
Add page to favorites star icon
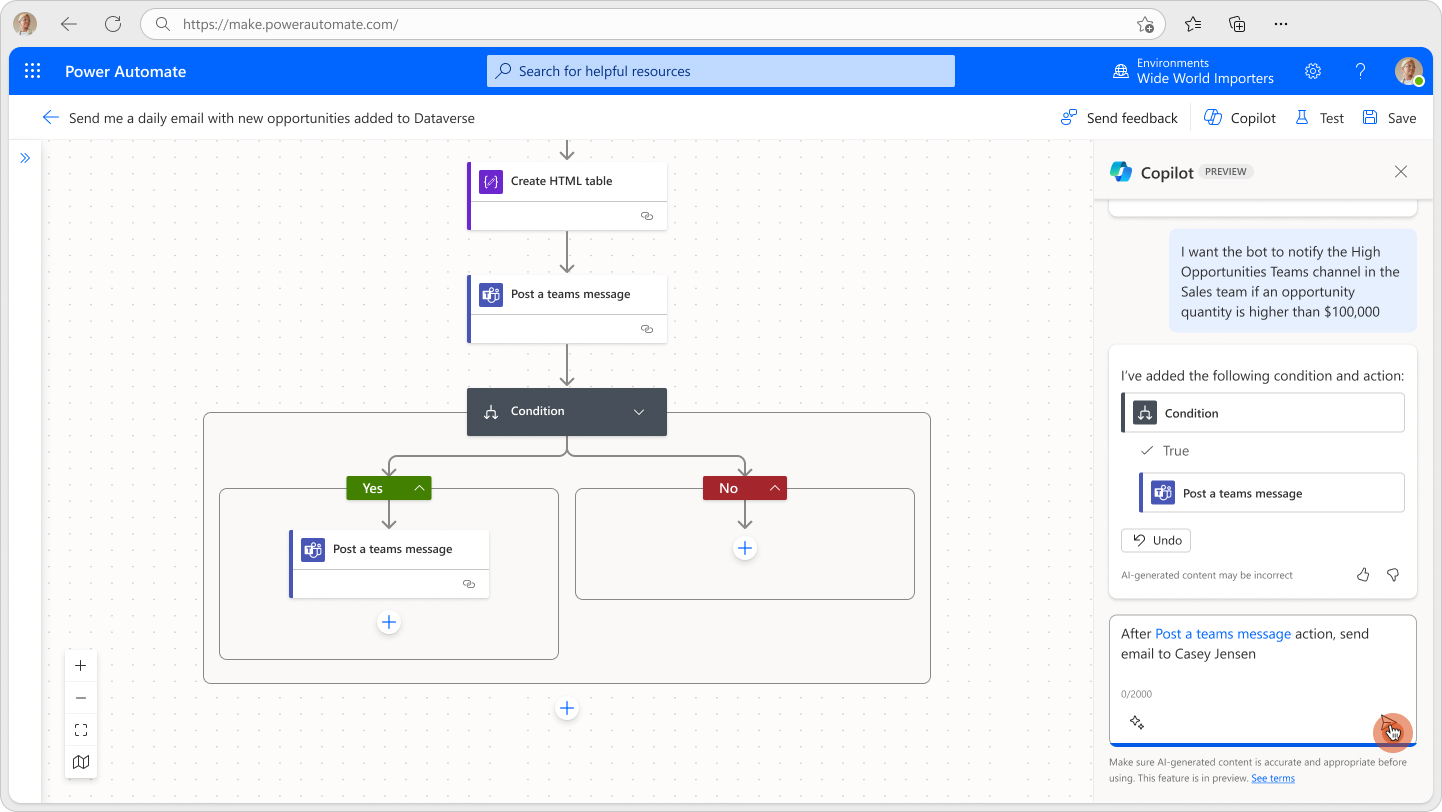coord(1145,25)
